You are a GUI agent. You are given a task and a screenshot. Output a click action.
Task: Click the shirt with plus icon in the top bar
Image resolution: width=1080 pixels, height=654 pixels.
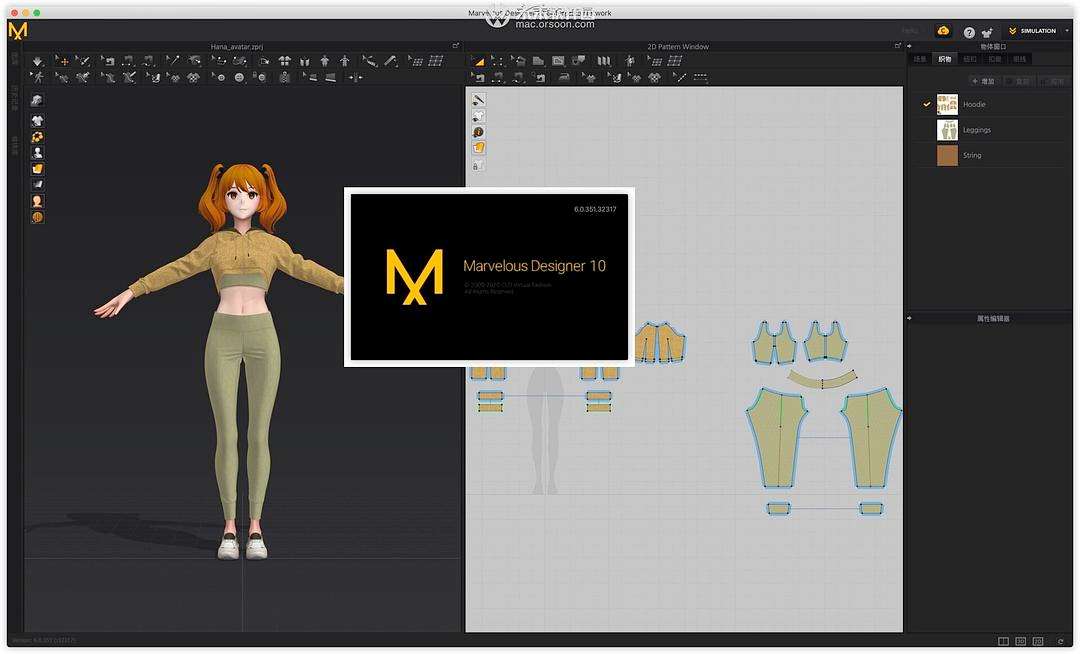click(x=986, y=32)
